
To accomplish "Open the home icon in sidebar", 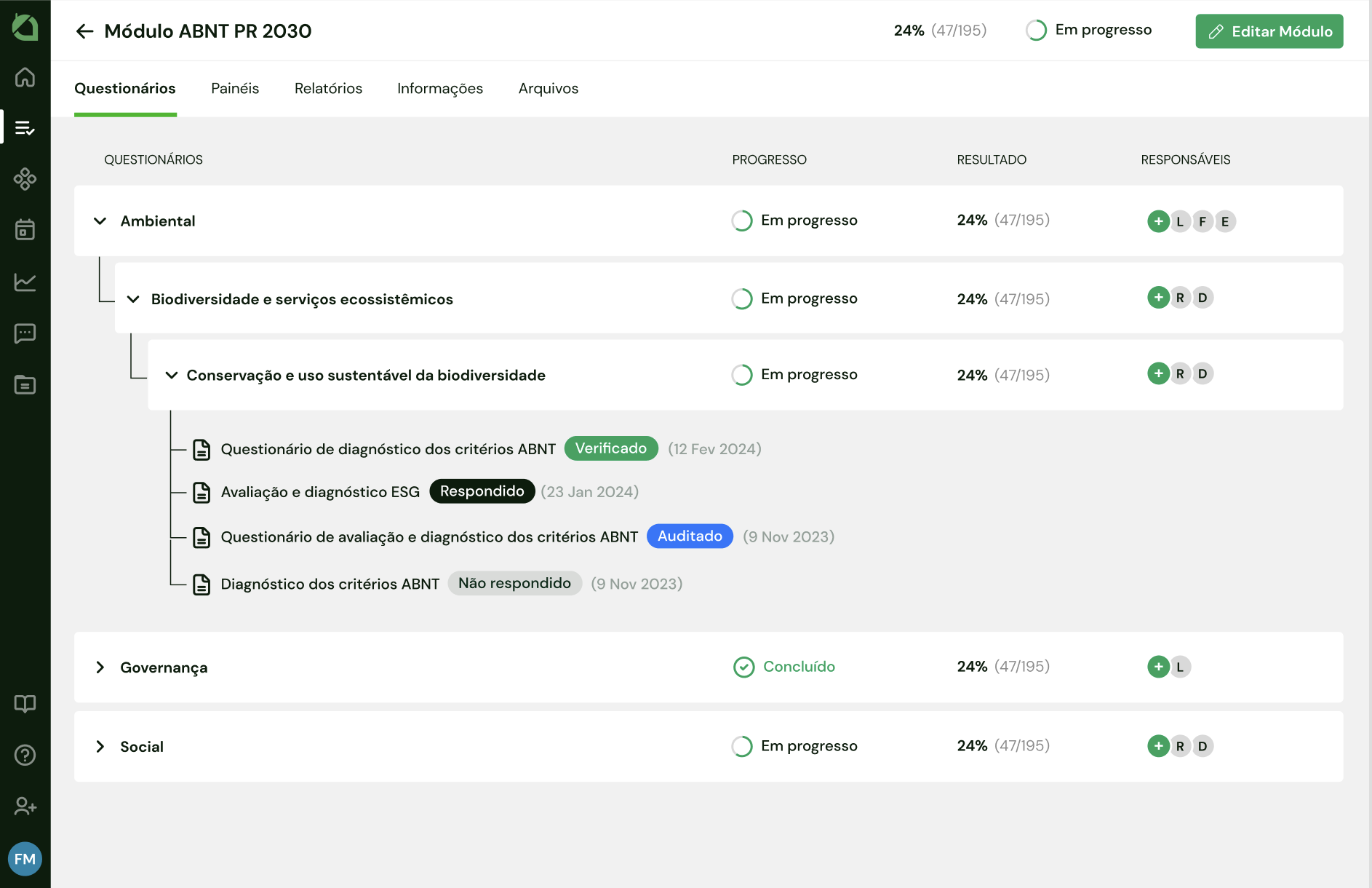I will pos(25,77).
